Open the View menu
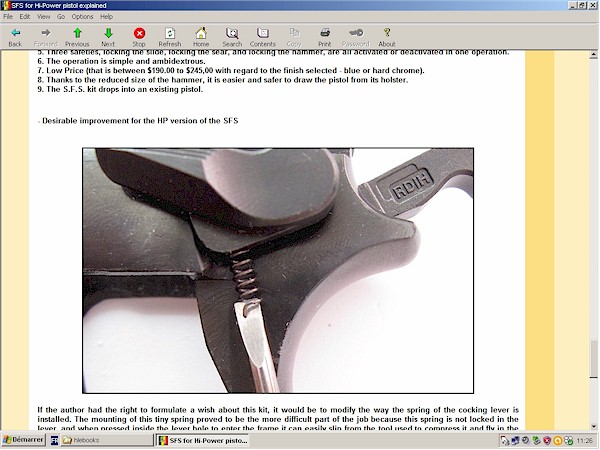This screenshot has width=600, height=450. tap(43, 16)
